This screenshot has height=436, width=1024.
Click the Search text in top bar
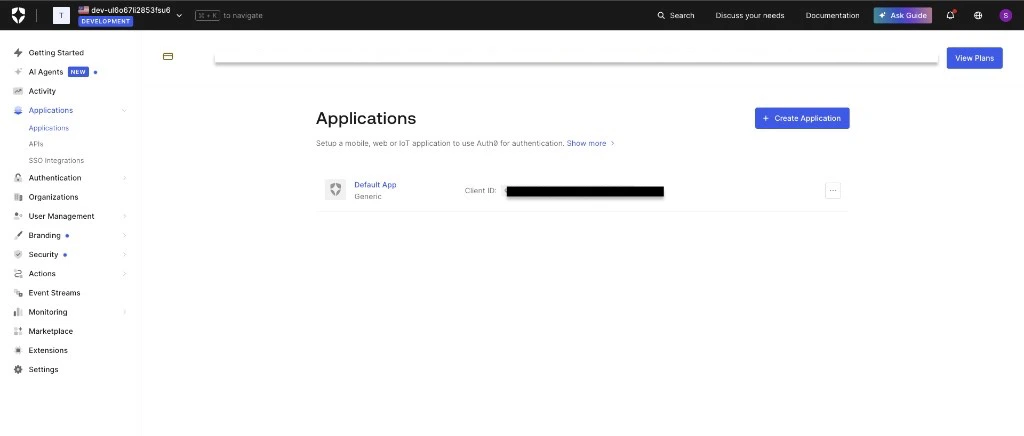click(x=682, y=15)
